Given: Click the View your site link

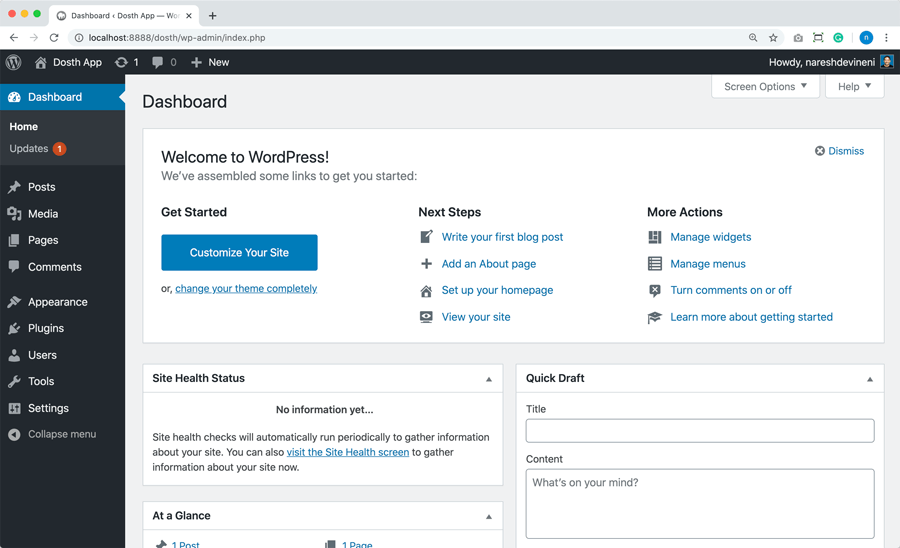Looking at the screenshot, I should [476, 317].
